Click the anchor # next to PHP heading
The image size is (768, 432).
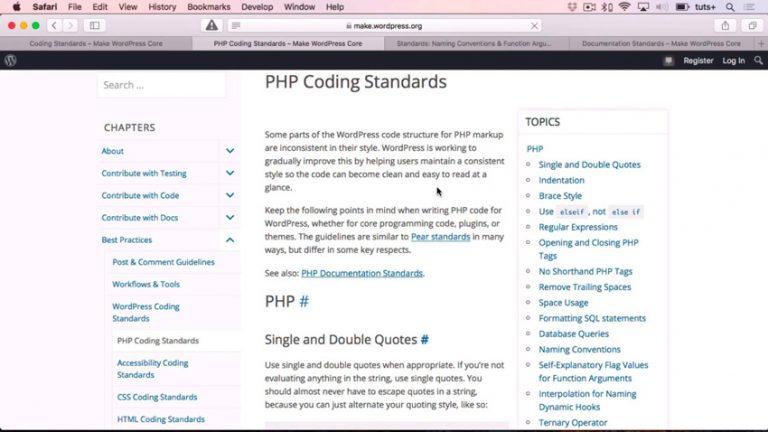[304, 301]
